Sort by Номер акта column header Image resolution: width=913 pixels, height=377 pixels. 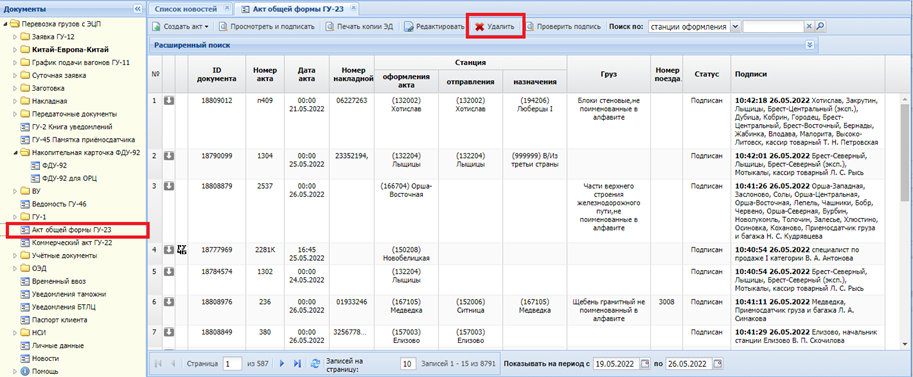(x=265, y=73)
